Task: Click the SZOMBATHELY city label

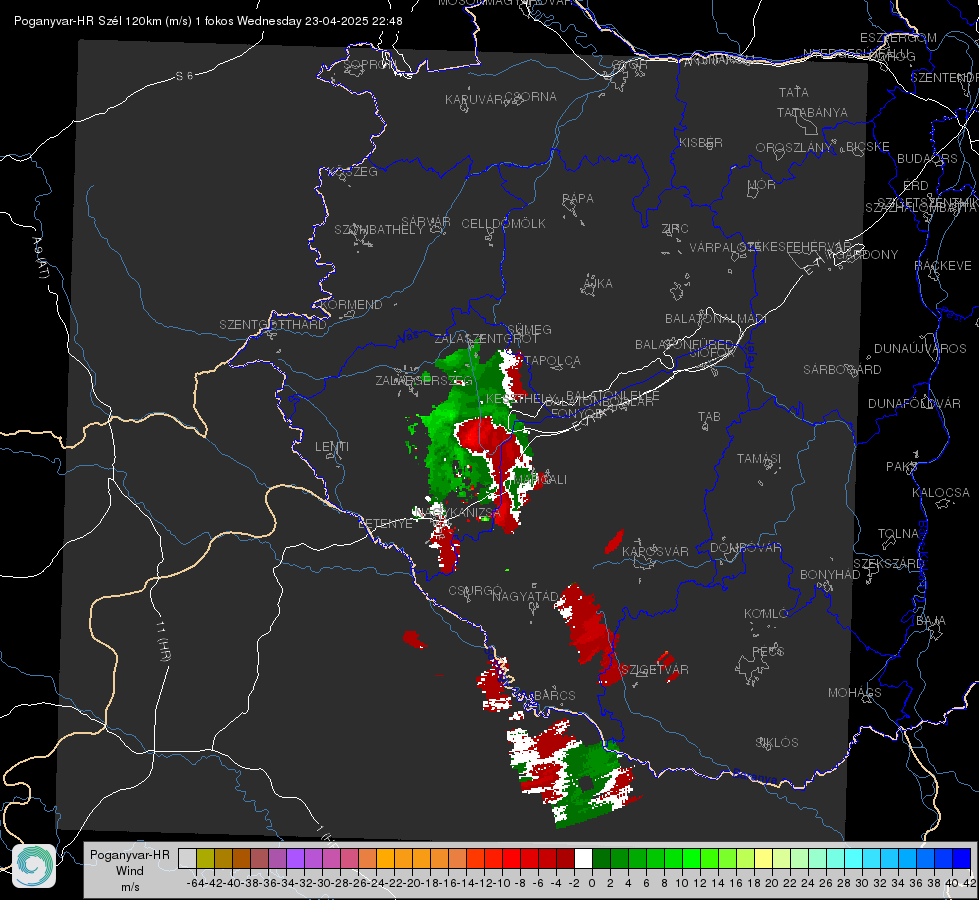Action: 379,230
